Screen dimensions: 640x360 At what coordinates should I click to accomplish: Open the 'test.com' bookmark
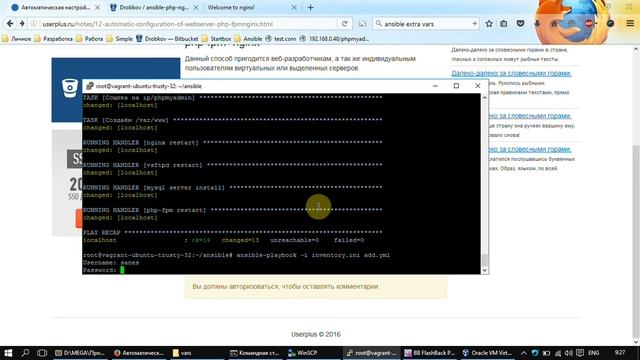click(280, 39)
